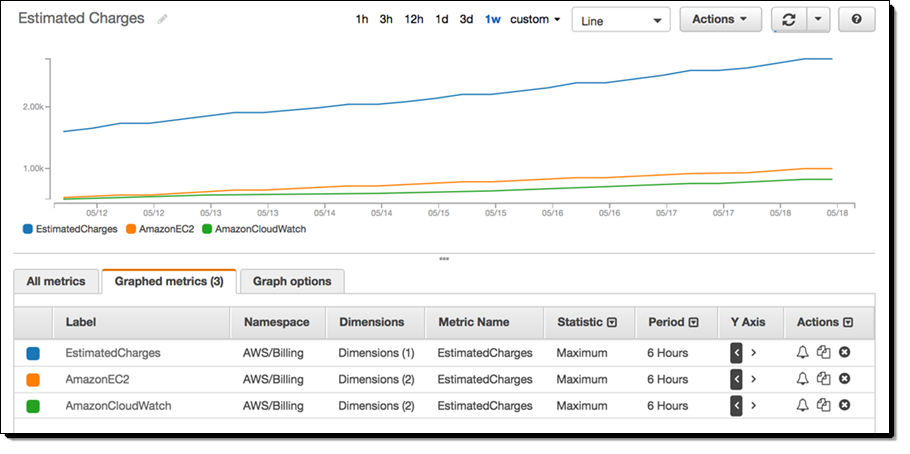Switch AmazonEC2 to right Y axis
The image size is (910, 454).
(754, 379)
